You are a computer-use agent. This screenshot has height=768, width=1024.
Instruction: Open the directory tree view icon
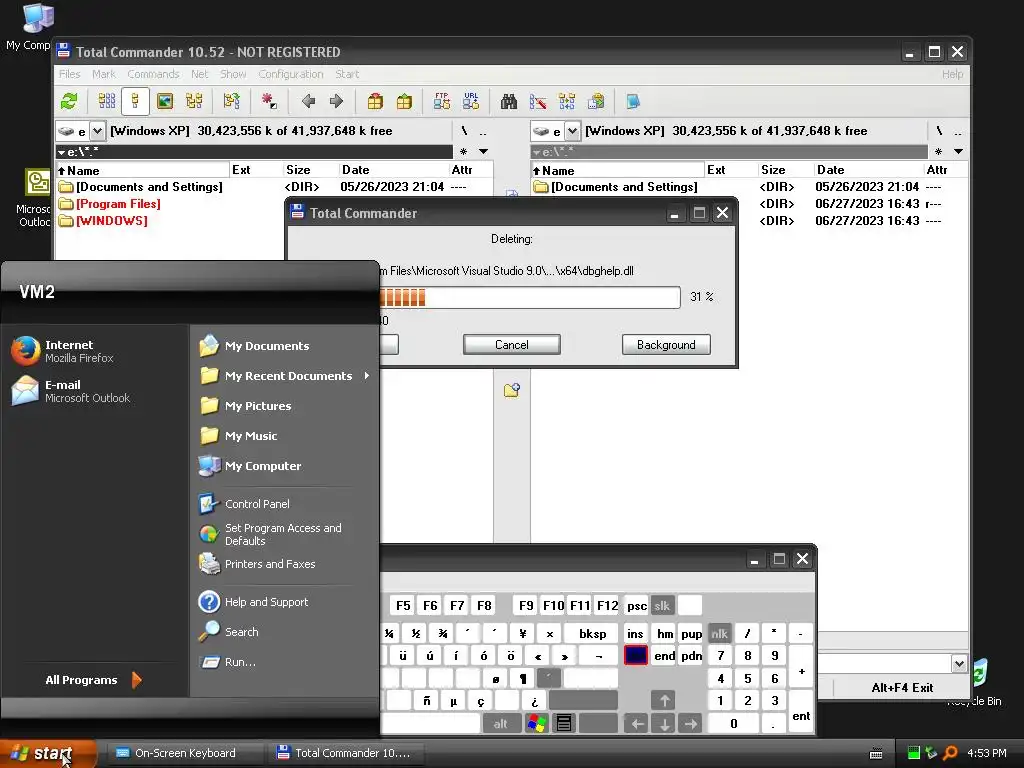[194, 101]
